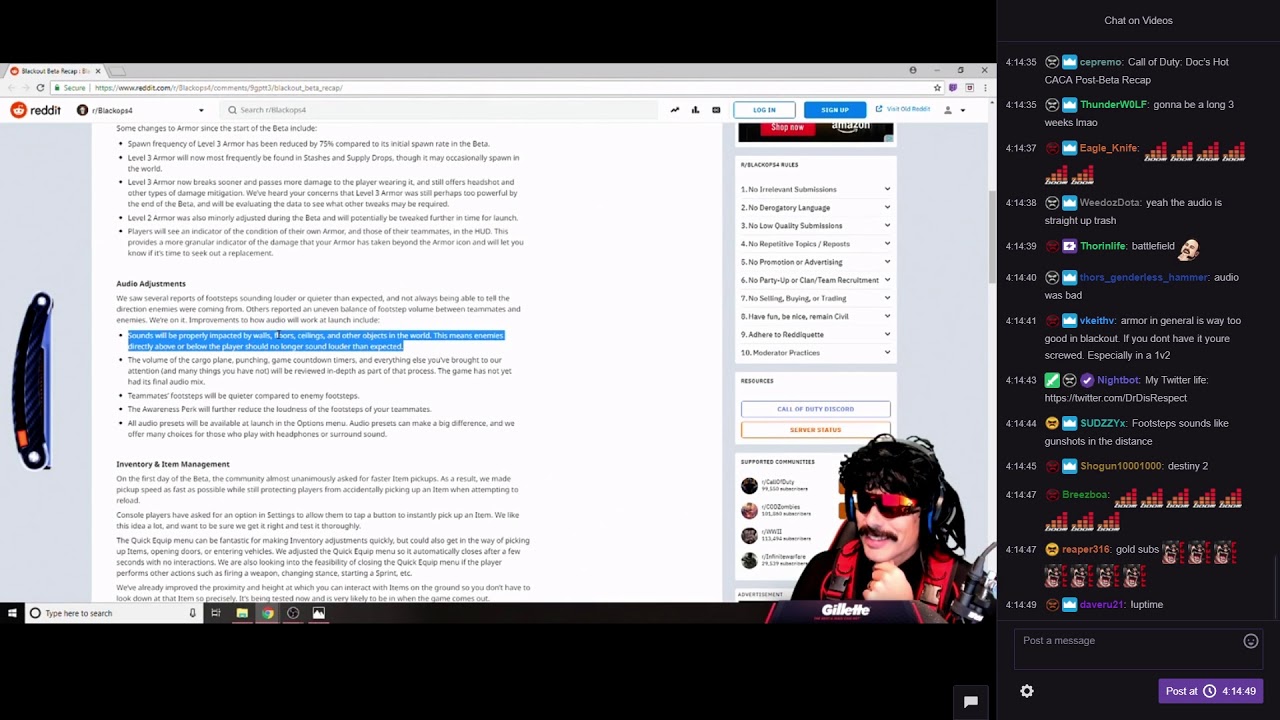Click the Chrome profile icon in title bar
This screenshot has height=720, width=1280.
tap(913, 70)
